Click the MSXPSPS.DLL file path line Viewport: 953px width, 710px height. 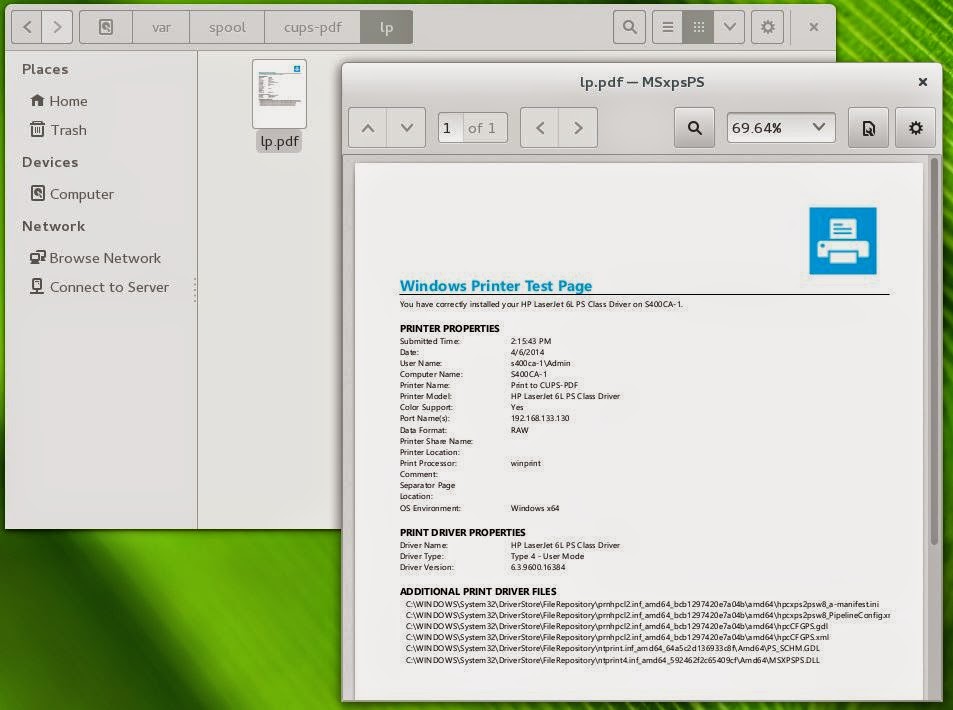(x=613, y=660)
